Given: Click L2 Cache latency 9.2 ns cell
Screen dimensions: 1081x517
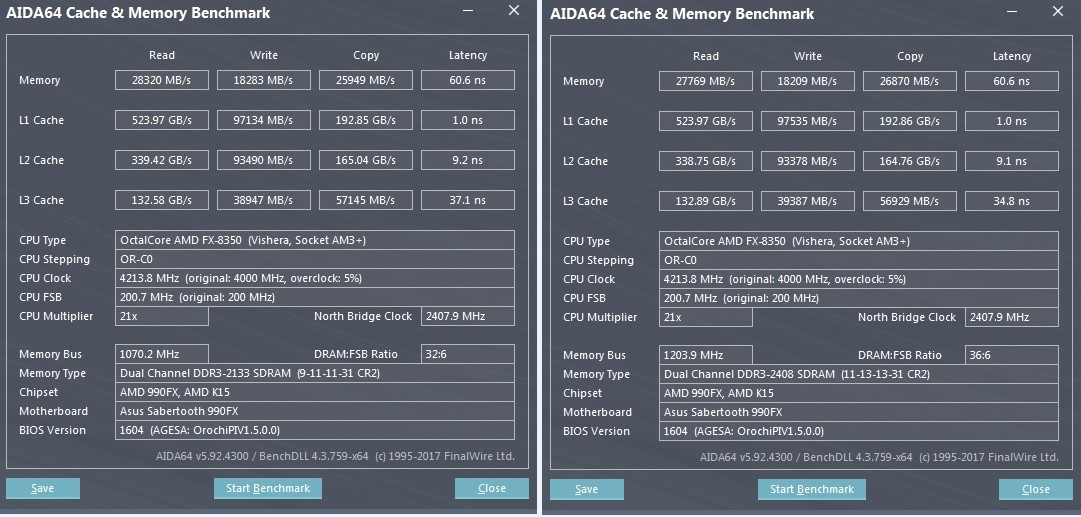Looking at the screenshot, I should (468, 160).
